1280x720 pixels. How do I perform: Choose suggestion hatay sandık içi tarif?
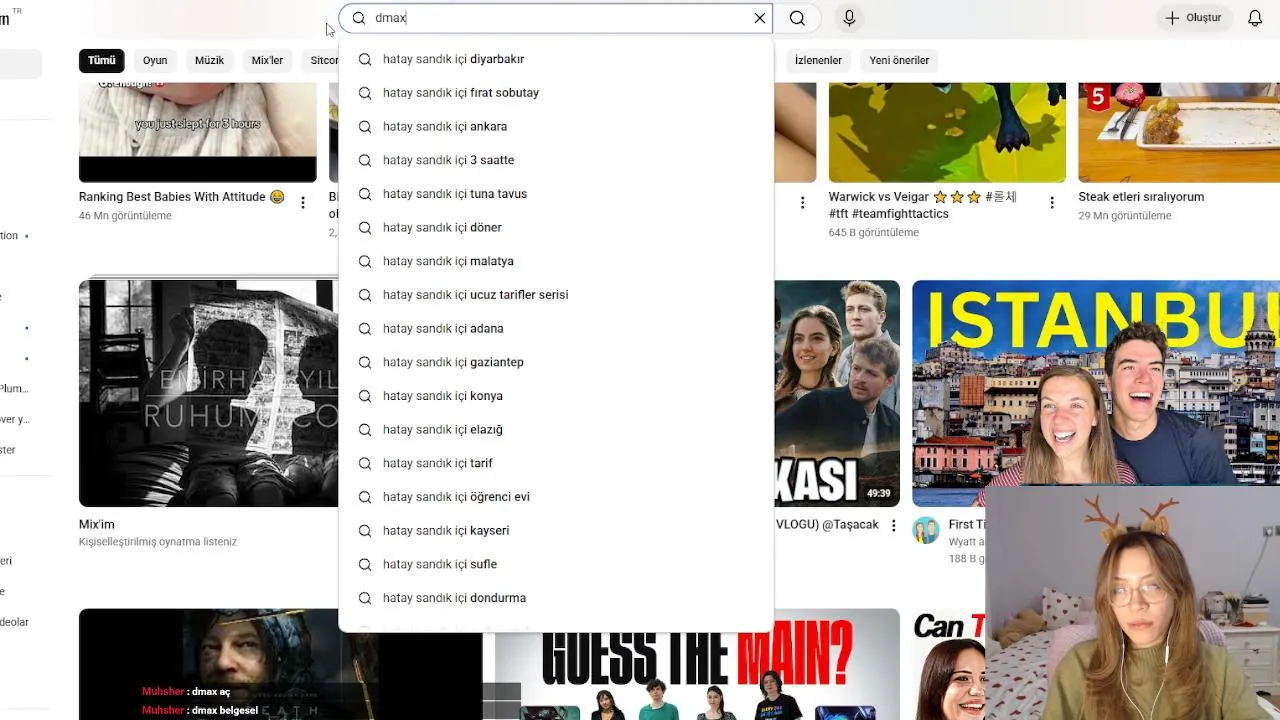pos(556,463)
